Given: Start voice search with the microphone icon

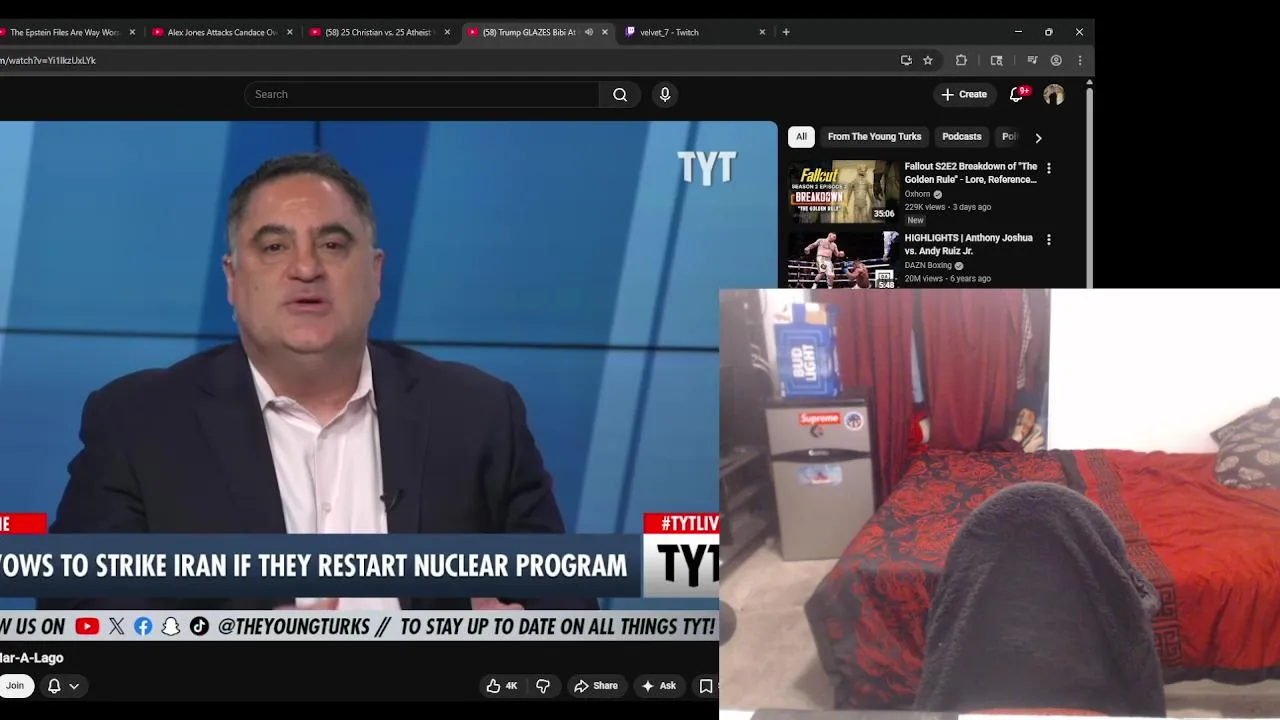Looking at the screenshot, I should (x=665, y=94).
